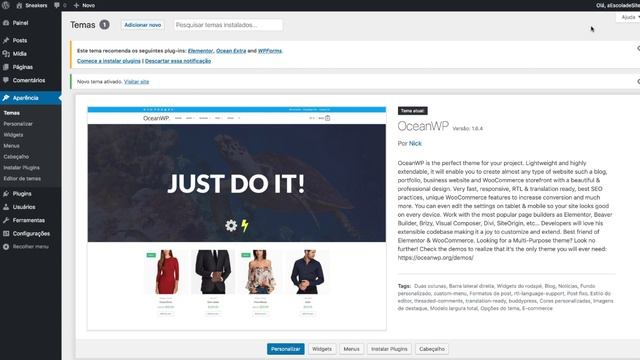The image size is (640, 360).
Task: Focus the Pesquisar temas instalados search field
Action: click(228, 25)
